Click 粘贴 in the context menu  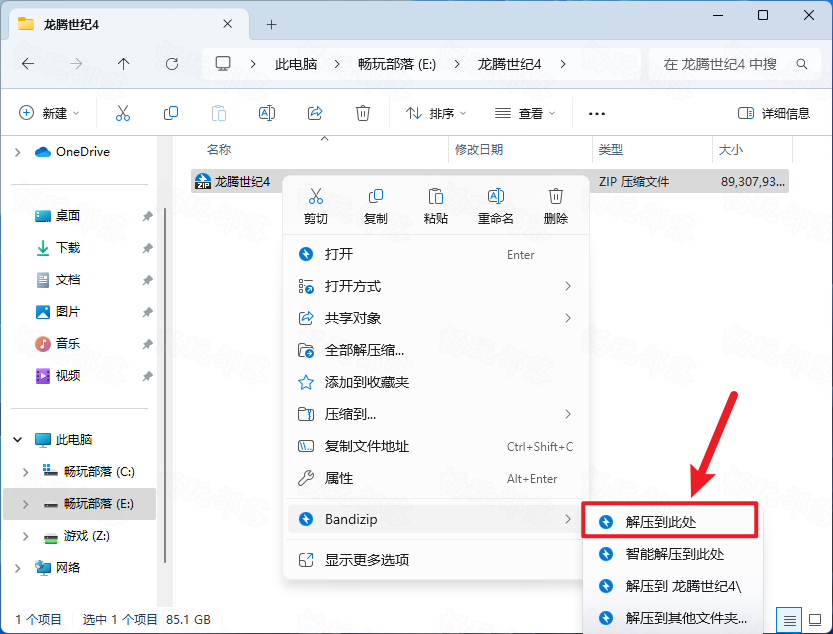click(436, 207)
